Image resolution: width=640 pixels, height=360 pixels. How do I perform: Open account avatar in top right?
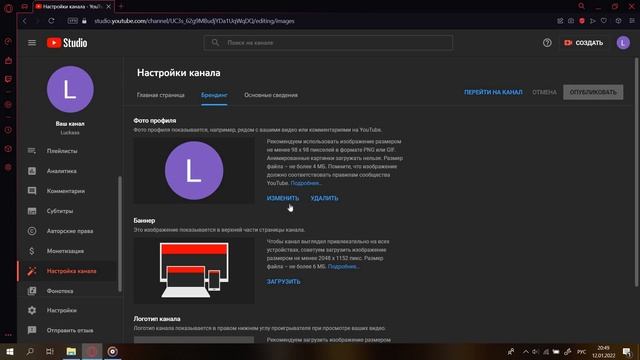[623, 43]
